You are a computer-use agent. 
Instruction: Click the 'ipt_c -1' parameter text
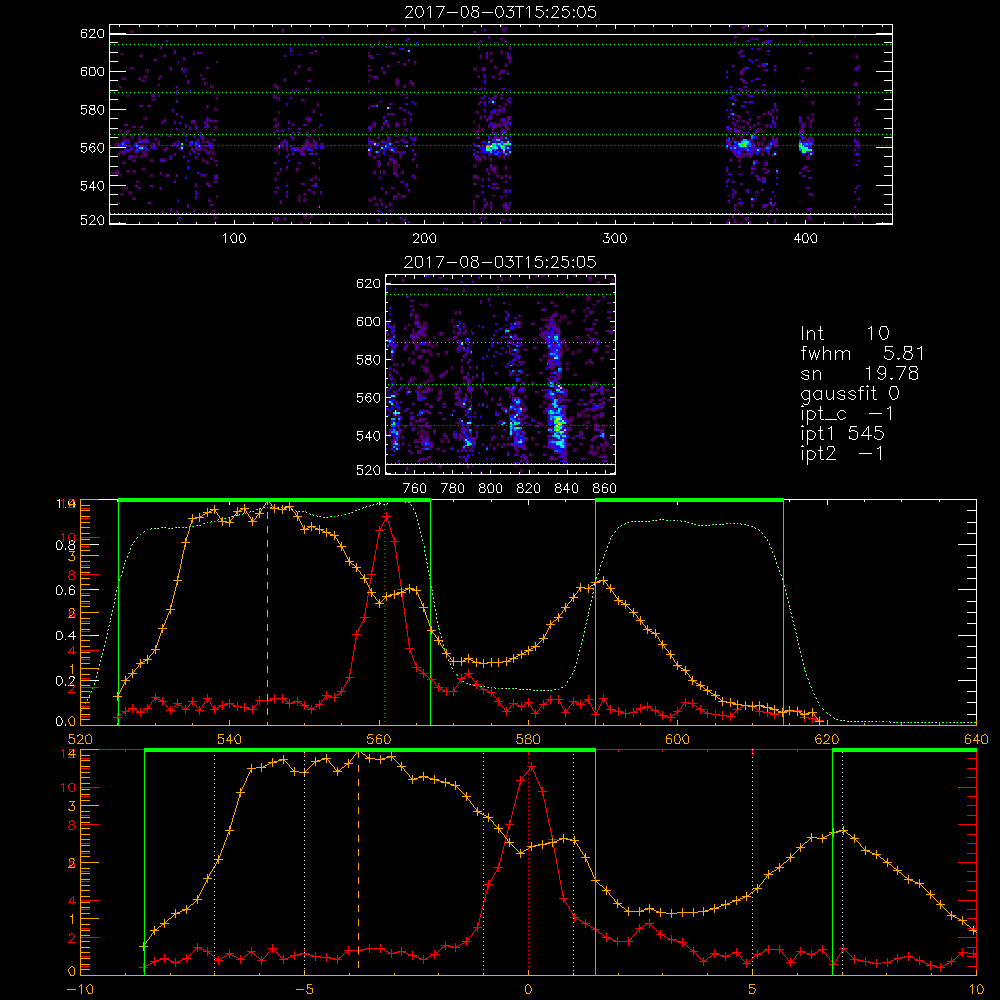848,414
